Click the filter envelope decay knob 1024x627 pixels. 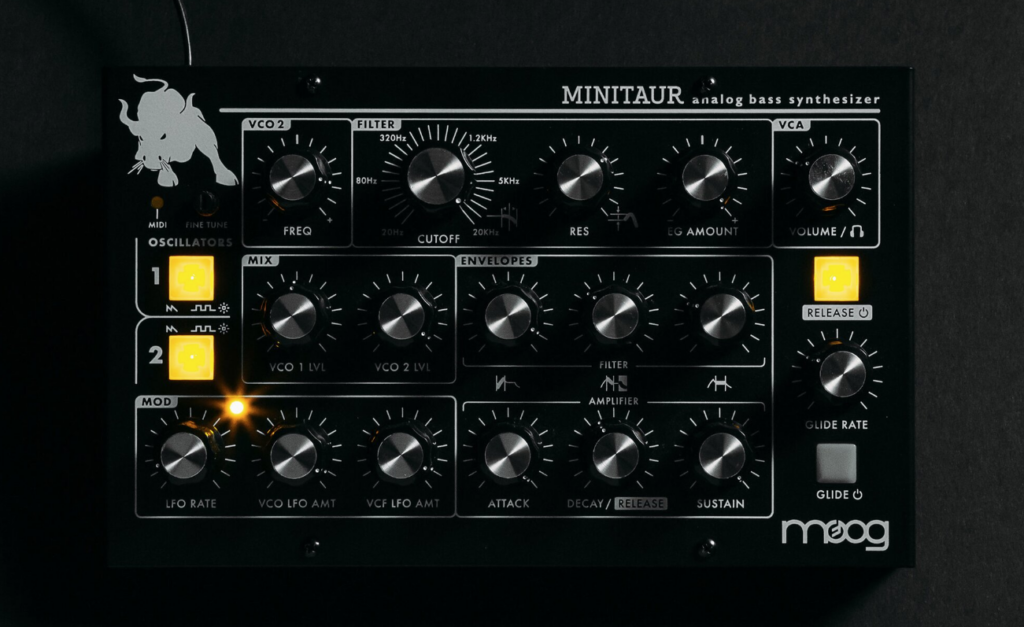pos(615,316)
